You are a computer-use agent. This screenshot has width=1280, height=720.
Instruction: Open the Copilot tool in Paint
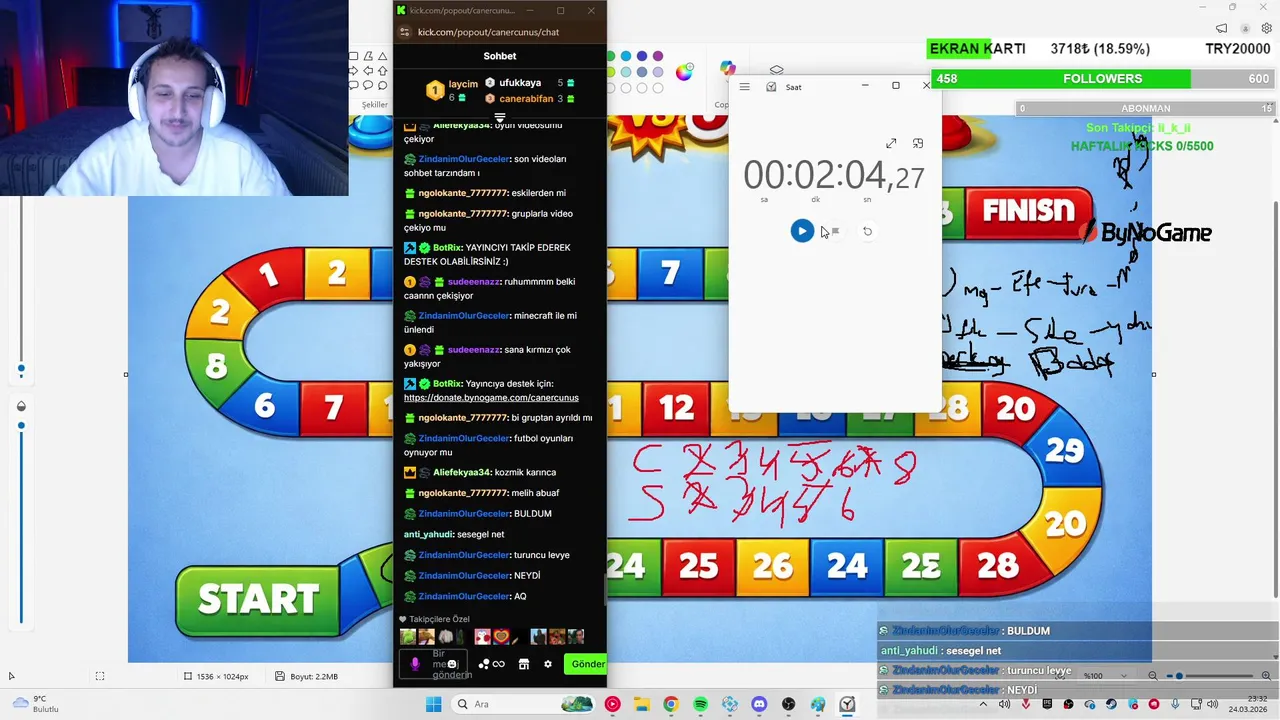pos(728,68)
